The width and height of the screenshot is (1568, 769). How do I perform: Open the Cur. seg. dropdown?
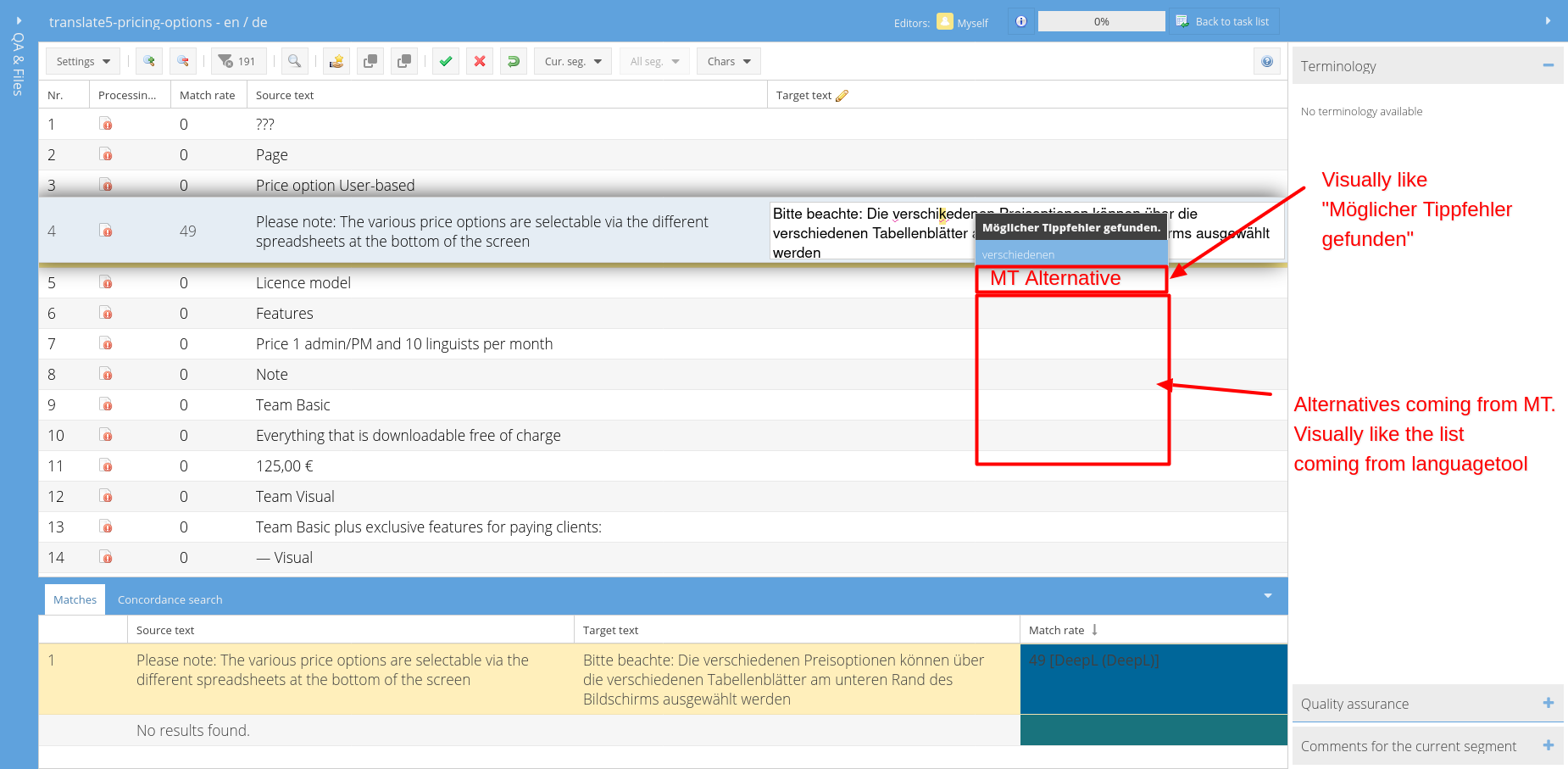point(572,61)
